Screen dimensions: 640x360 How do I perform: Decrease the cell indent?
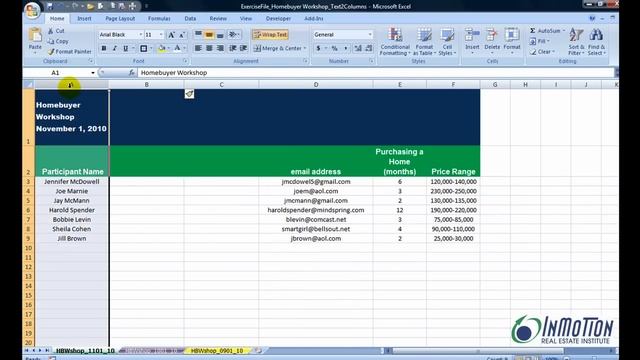coord(233,49)
